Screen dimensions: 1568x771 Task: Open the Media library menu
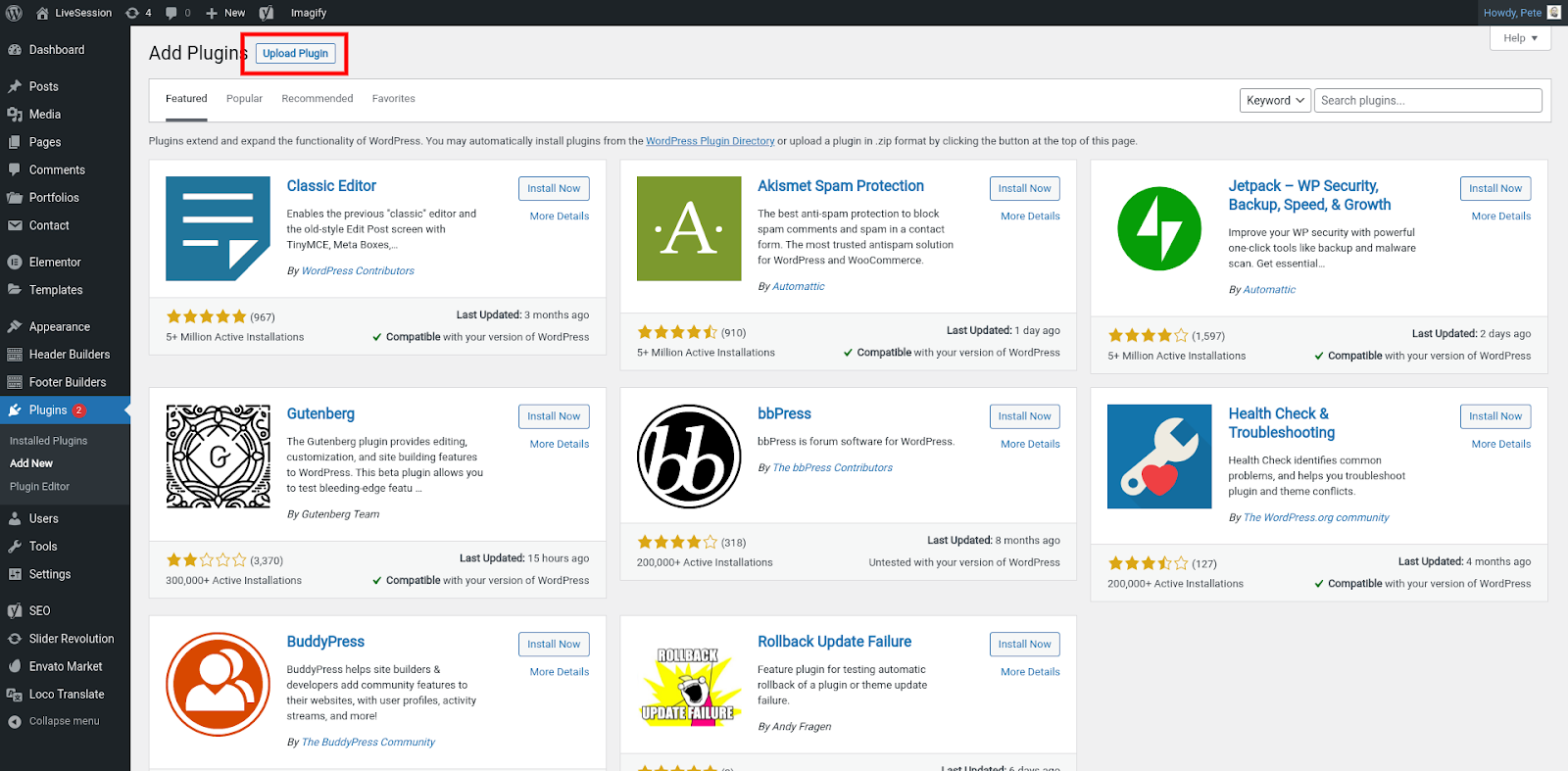tap(45, 115)
